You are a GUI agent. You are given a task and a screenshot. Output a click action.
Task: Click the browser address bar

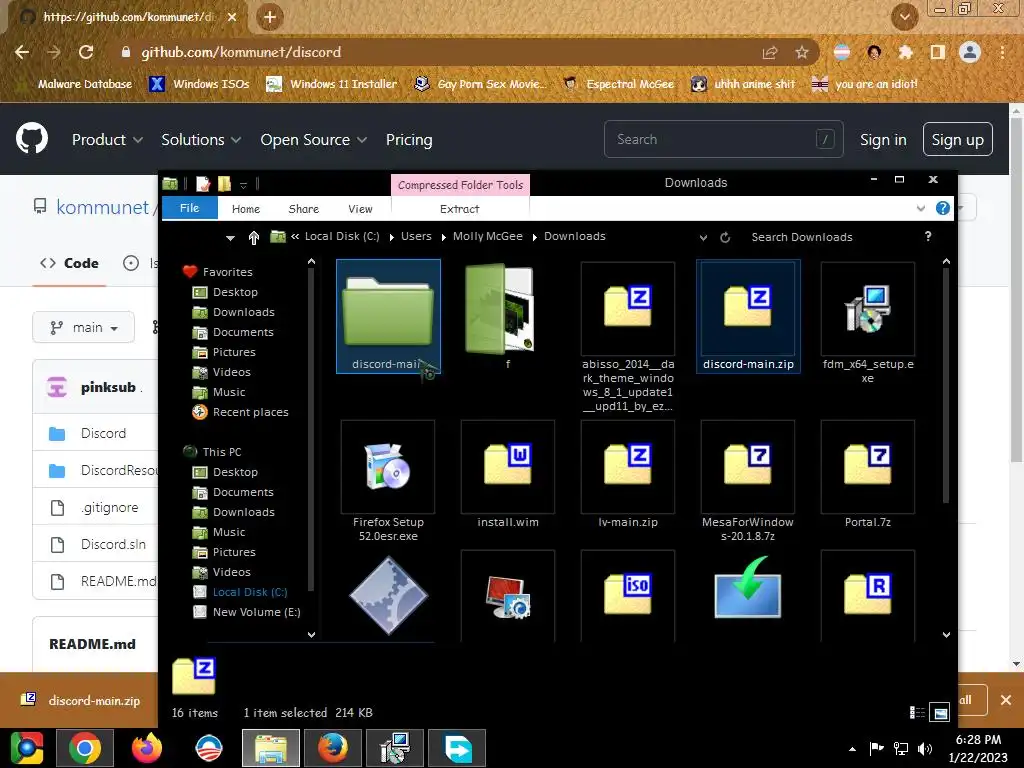437,52
